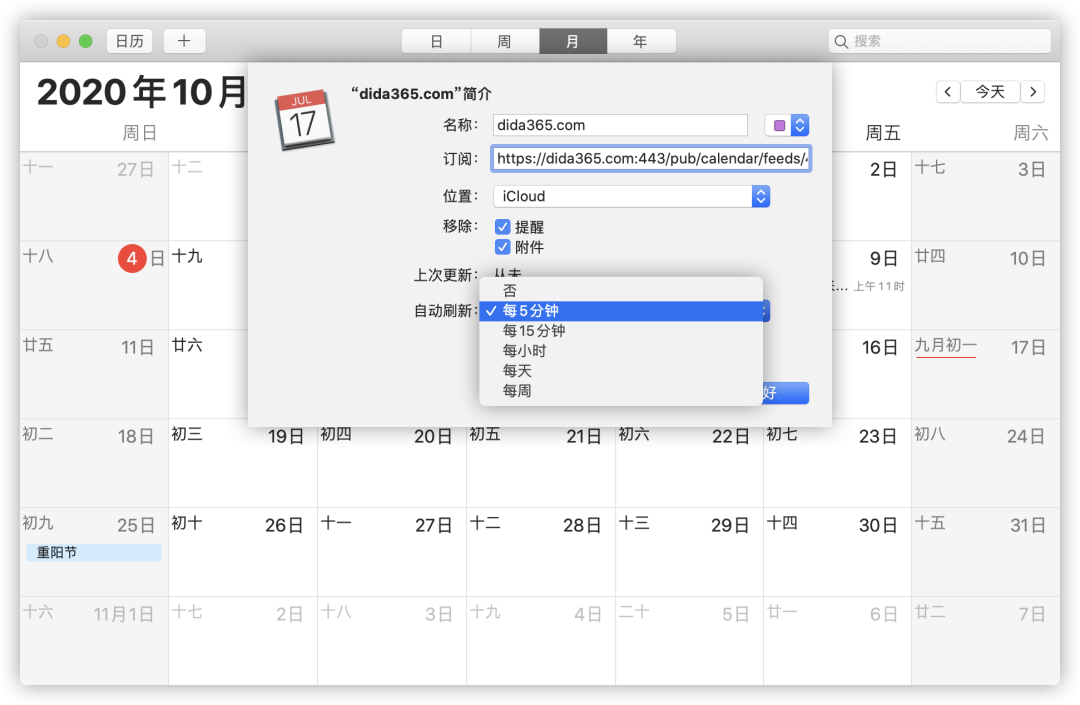Screen dimensions: 1080x705
Task: Select the 11月1日 day cell
Action: (x=94, y=640)
